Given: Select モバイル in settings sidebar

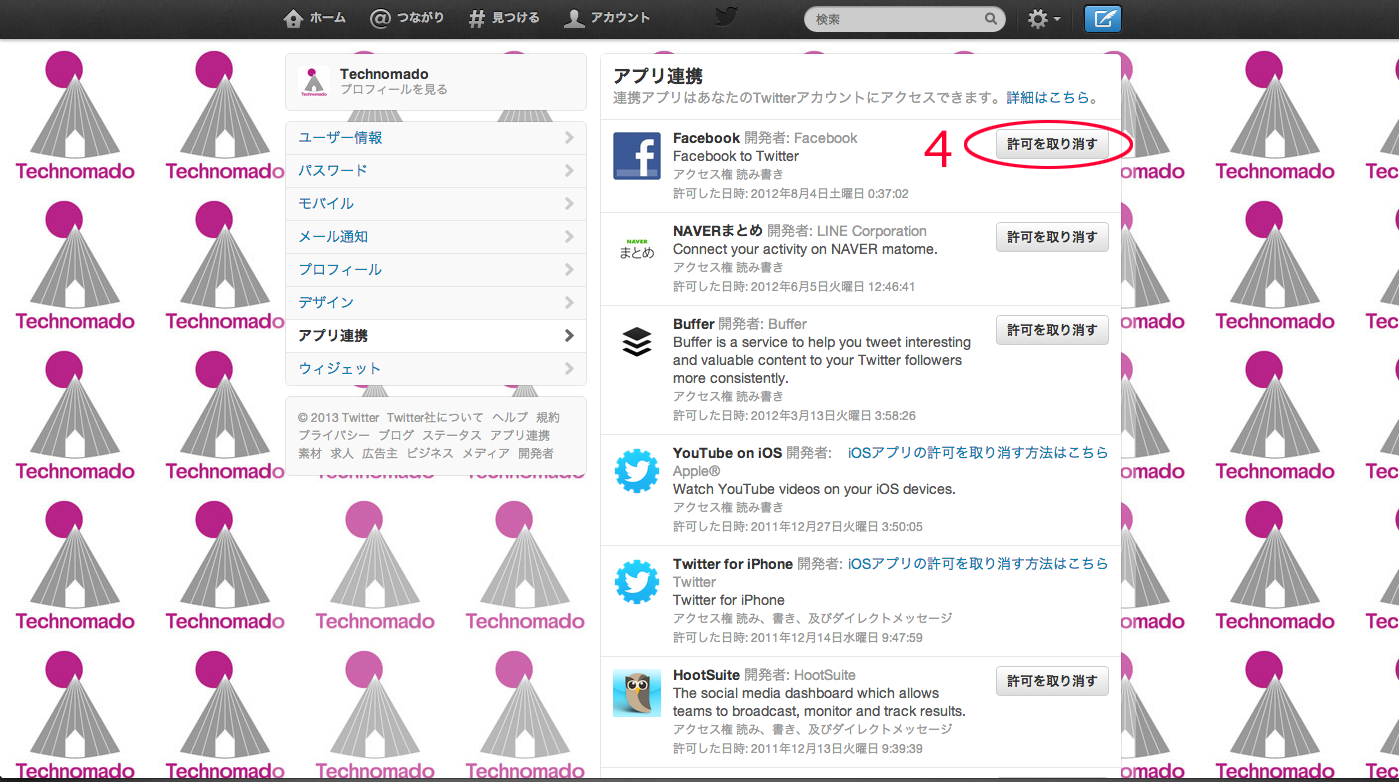Looking at the screenshot, I should click(x=436, y=204).
